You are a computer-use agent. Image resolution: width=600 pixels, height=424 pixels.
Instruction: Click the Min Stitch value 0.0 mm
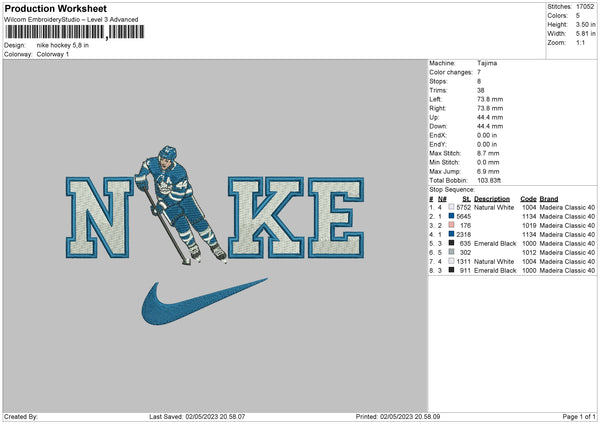[488, 162]
